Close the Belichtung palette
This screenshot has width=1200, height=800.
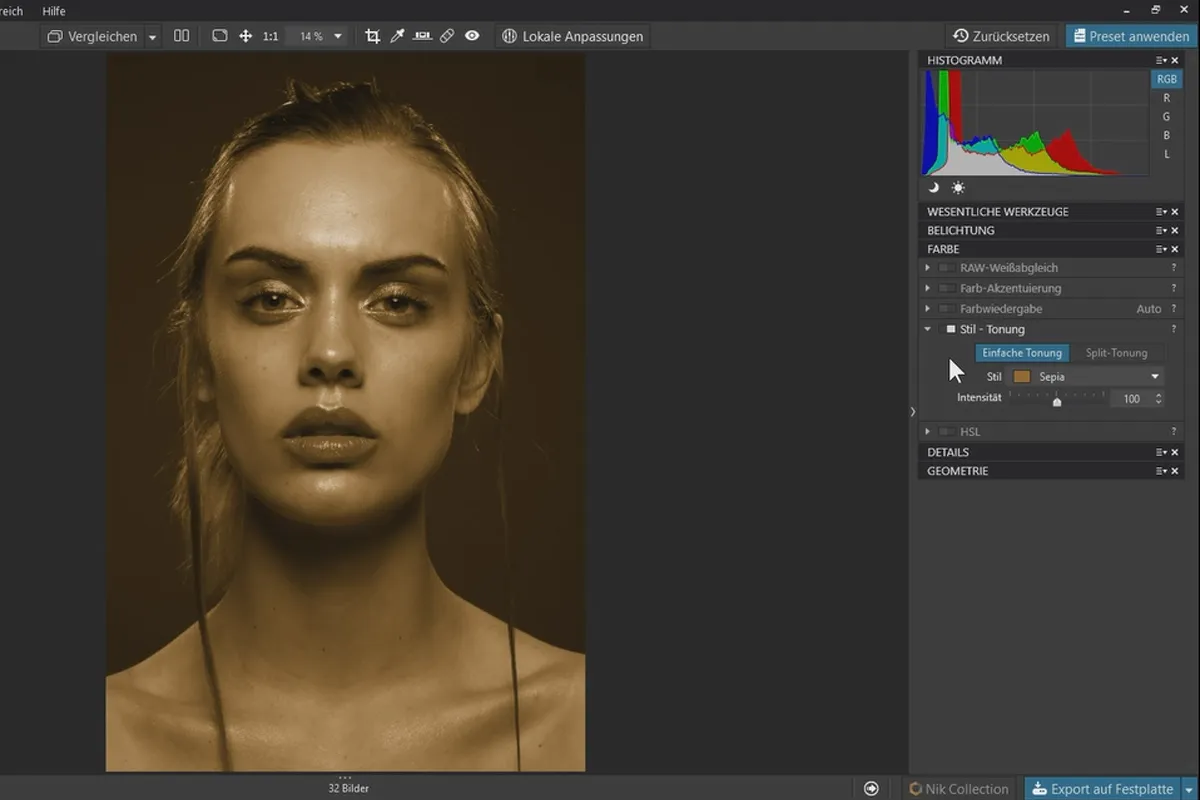click(x=1175, y=231)
